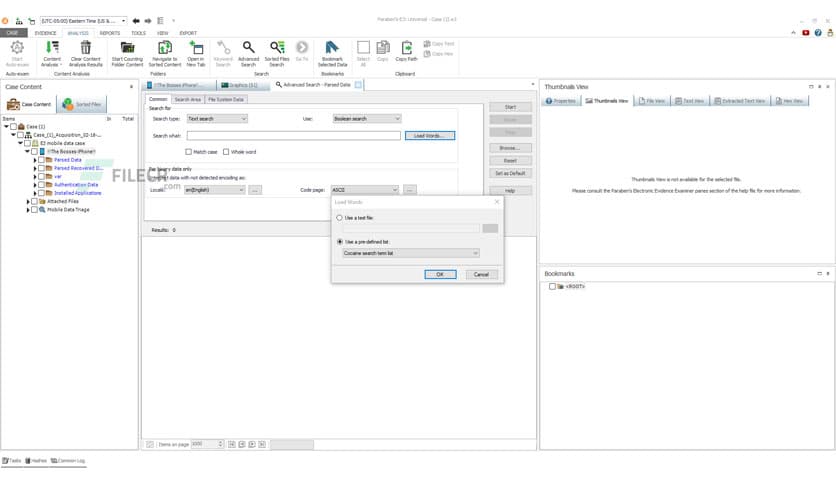
Task: Switch to the File System Data tab
Action: 225,100
